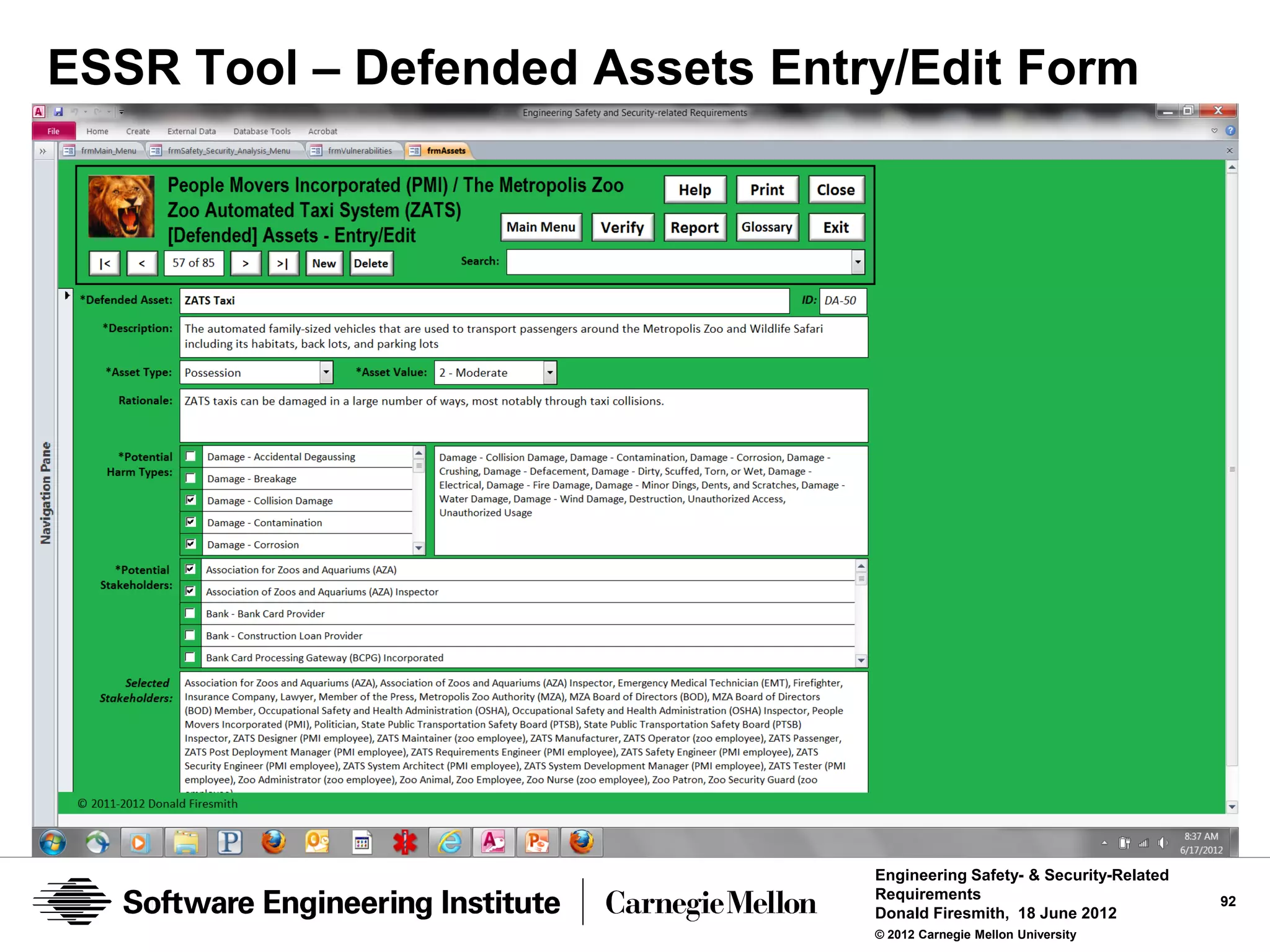Click the volume speaker tray icon
The height and width of the screenshot is (952, 1270).
(1163, 843)
